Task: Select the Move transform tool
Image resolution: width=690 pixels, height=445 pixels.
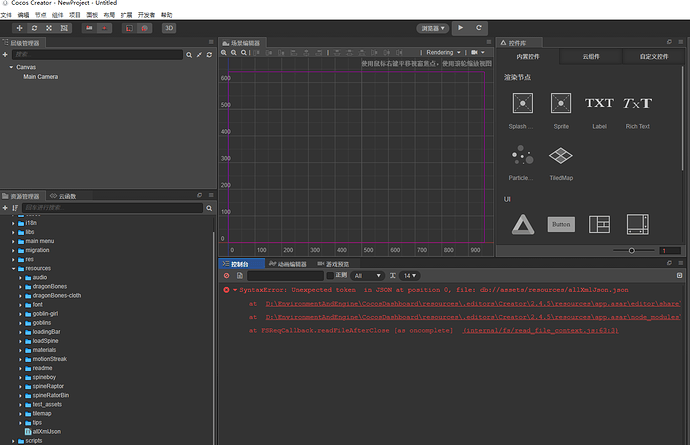Action: (19, 28)
